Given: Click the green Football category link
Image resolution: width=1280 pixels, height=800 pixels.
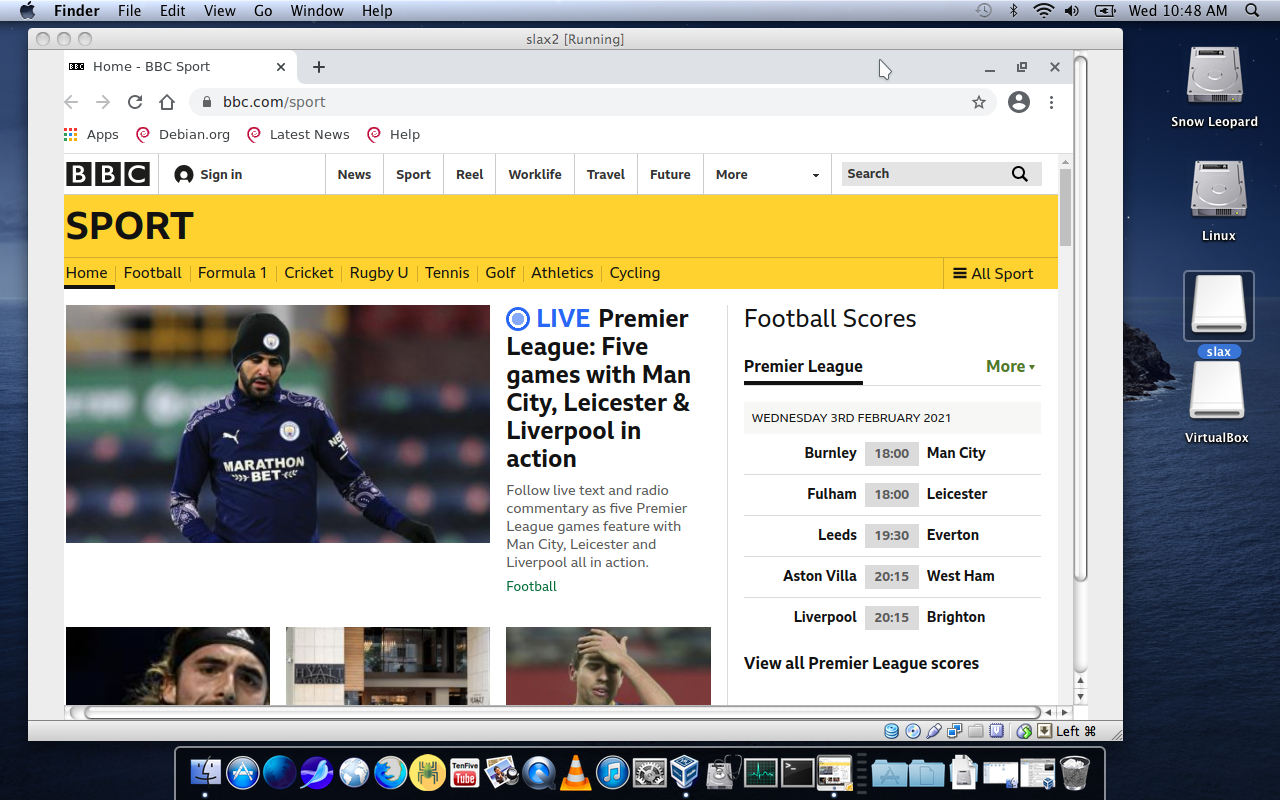Looking at the screenshot, I should [531, 586].
